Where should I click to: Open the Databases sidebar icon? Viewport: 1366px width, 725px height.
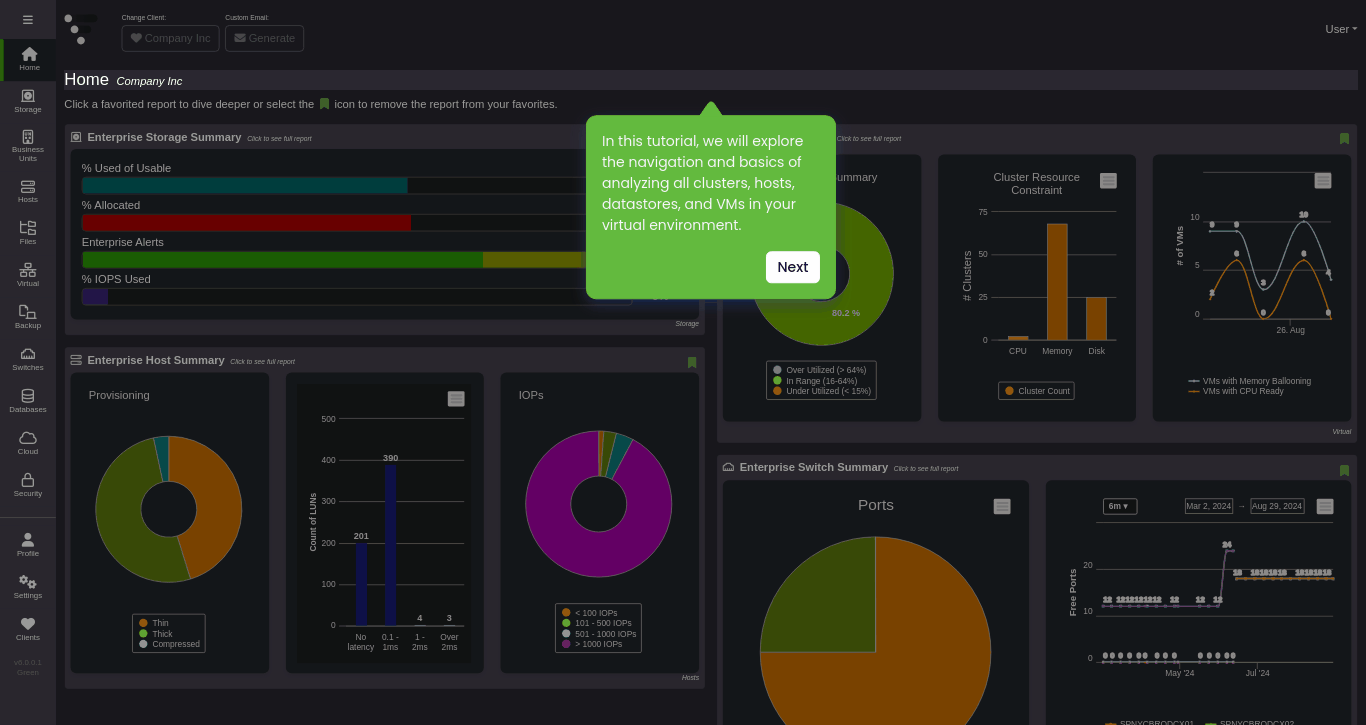click(28, 401)
